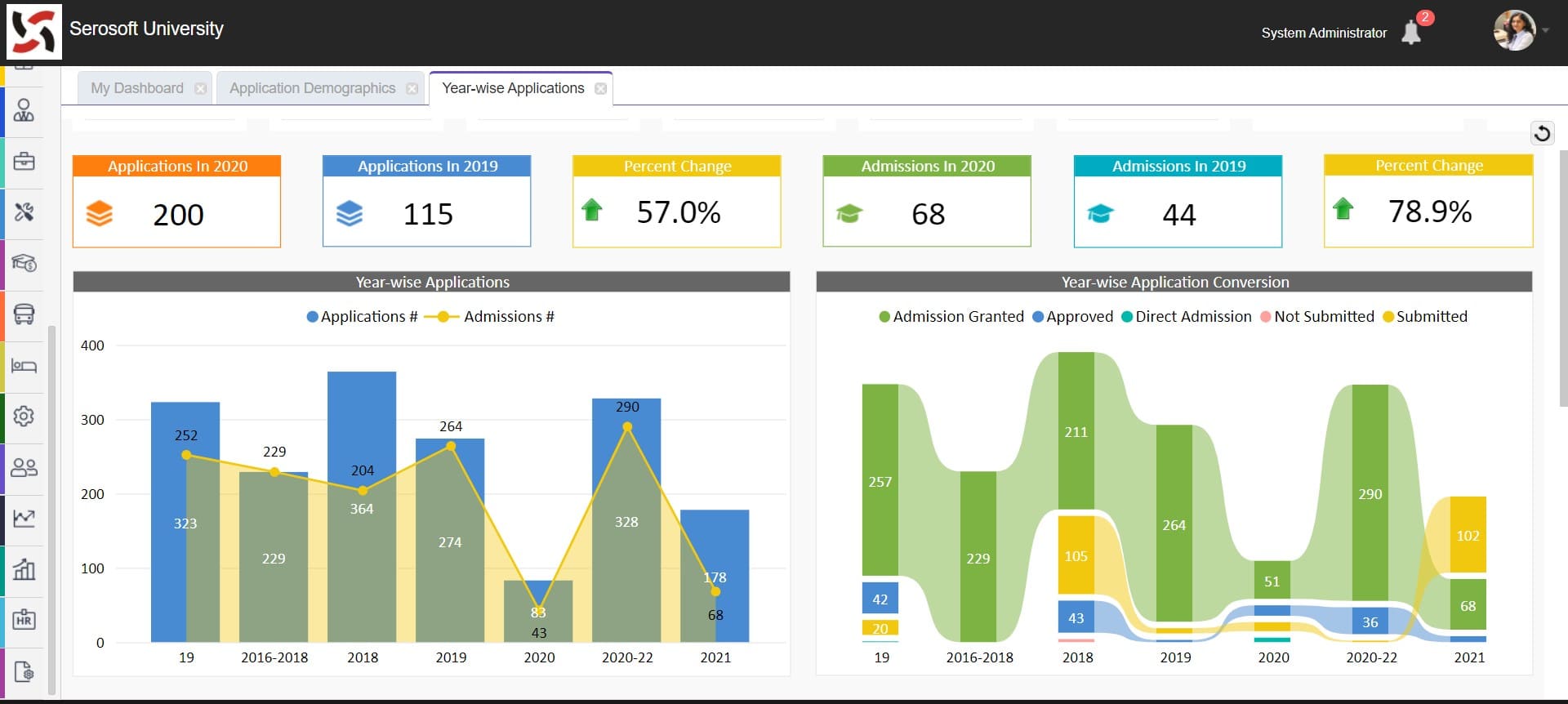Click the Serosoft University logo

(x=33, y=32)
